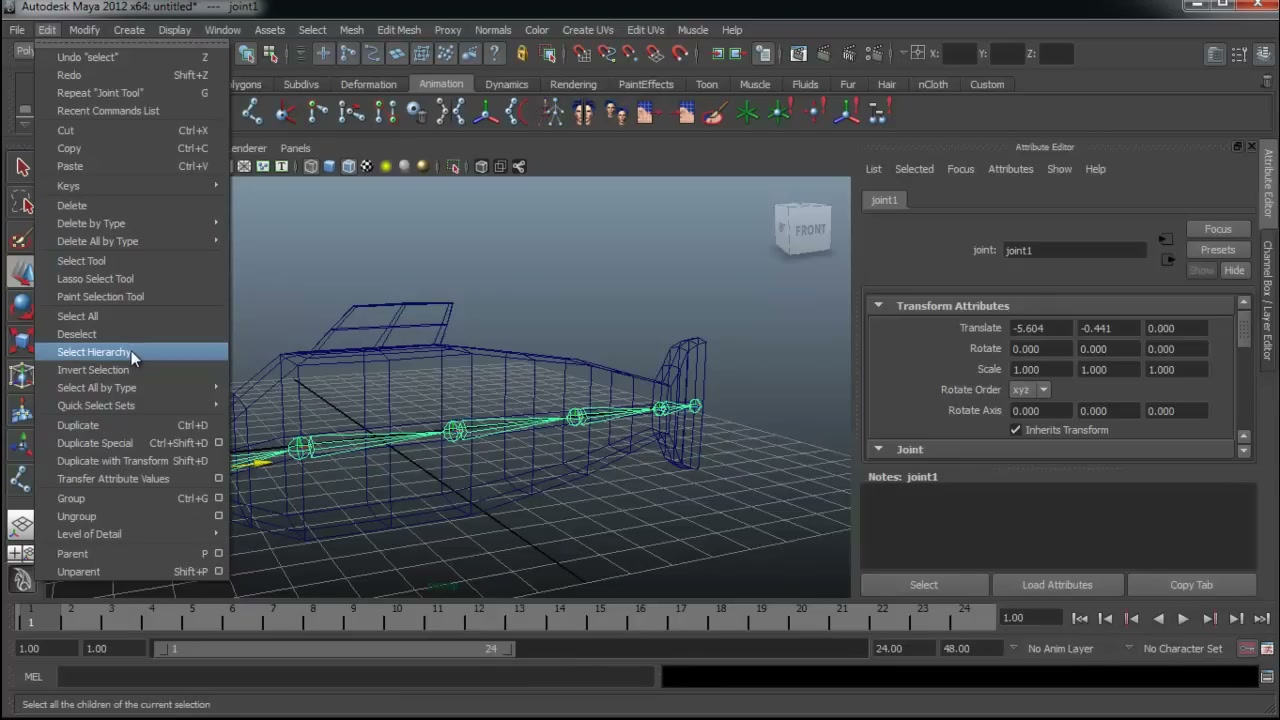Choose Deselect from Edit menu
1280x720 pixels.
point(131,334)
